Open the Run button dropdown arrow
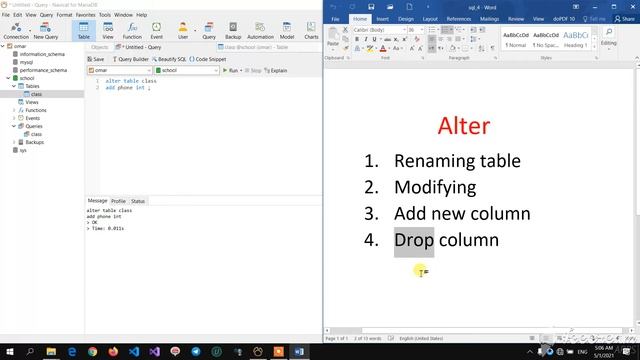 (241, 71)
